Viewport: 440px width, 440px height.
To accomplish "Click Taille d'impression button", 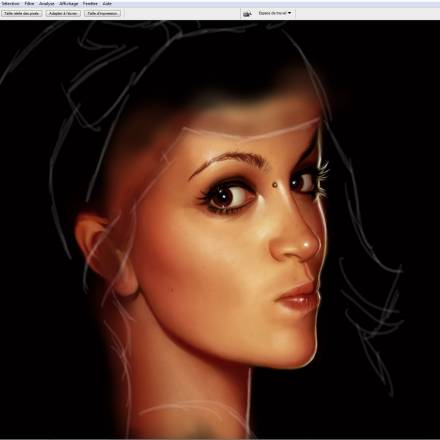I will [102, 13].
